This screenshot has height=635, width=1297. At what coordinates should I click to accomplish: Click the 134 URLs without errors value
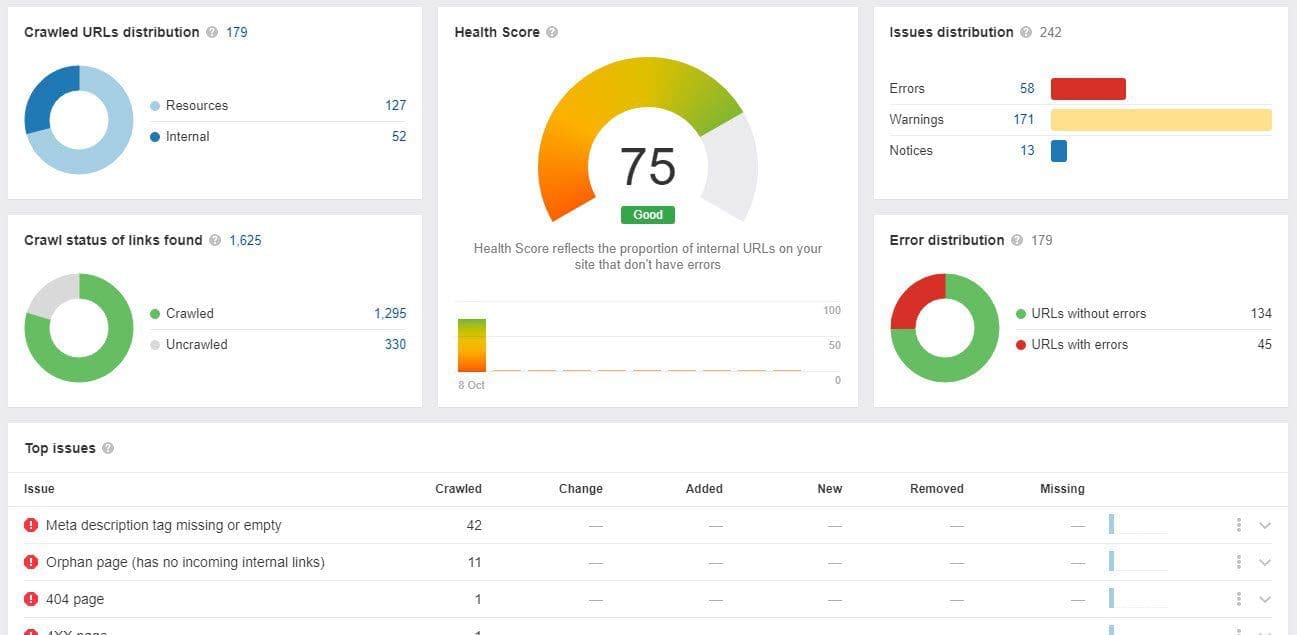click(x=1261, y=313)
